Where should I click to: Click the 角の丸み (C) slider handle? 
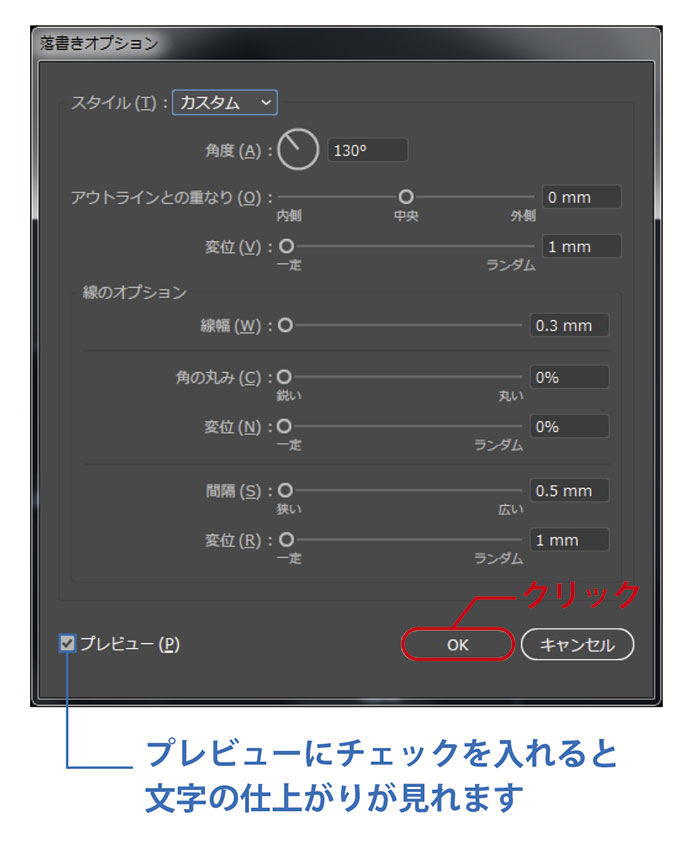pos(284,377)
